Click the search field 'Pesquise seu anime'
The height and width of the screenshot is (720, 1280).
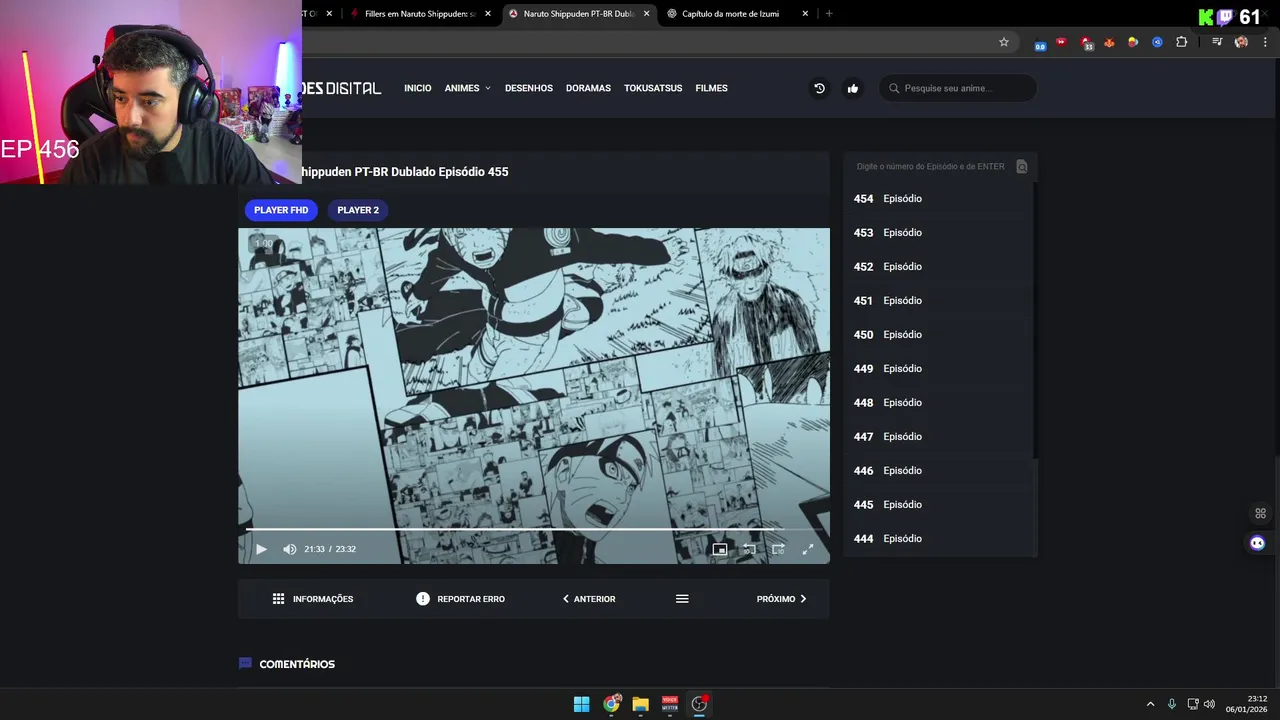(x=958, y=88)
